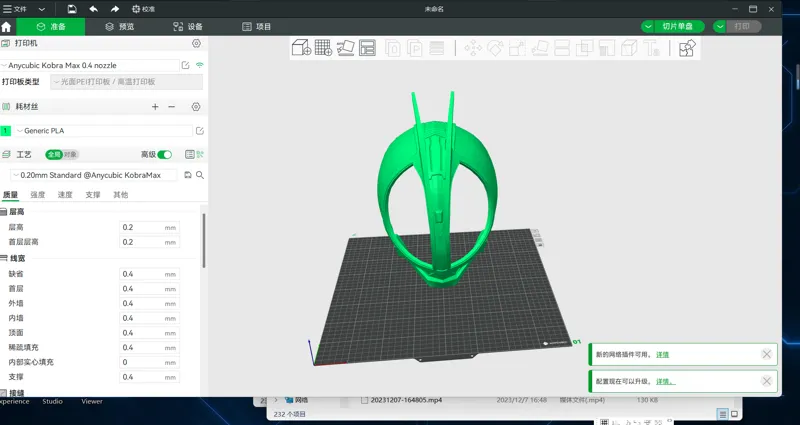The image size is (800, 425).
Task: Select the Lay on face tool icon
Action: click(x=540, y=48)
